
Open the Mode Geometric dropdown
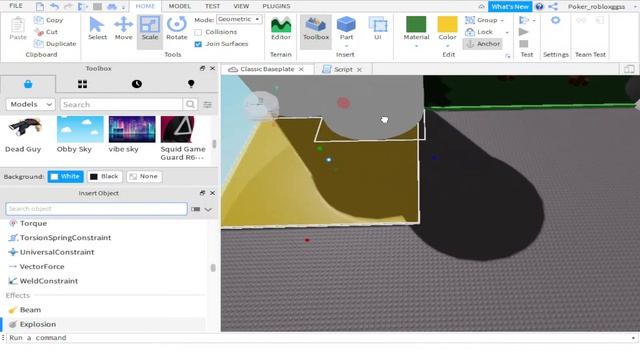click(x=239, y=19)
